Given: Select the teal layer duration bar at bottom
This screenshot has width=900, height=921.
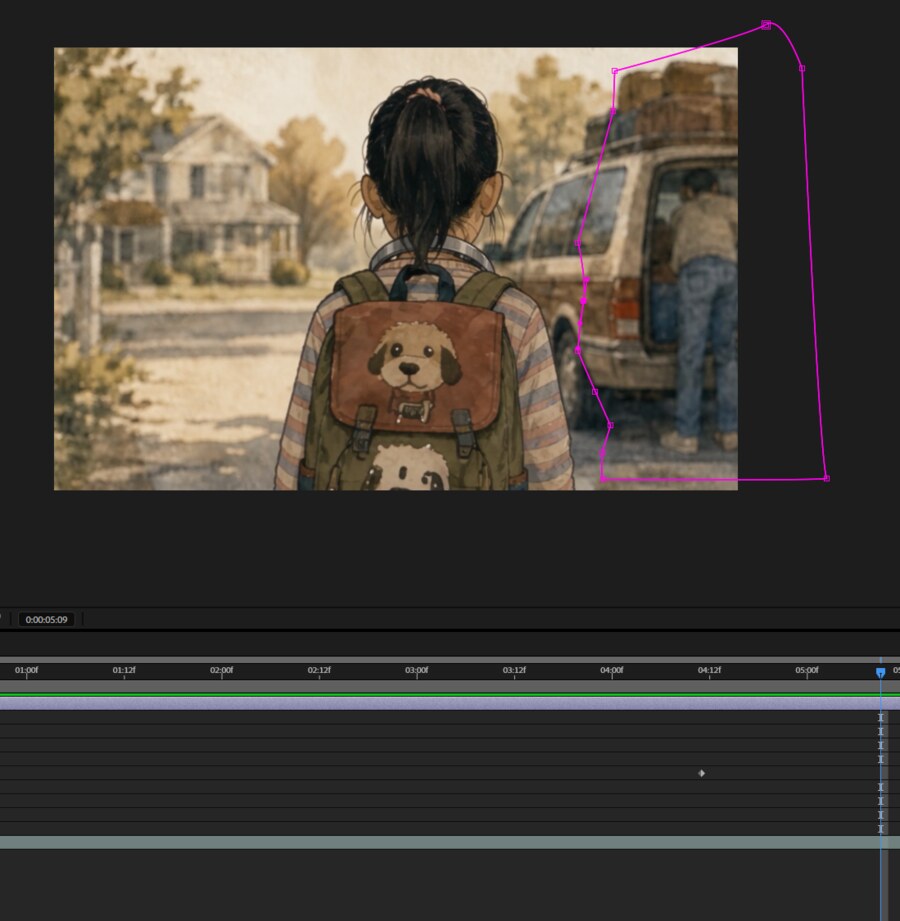Looking at the screenshot, I should coord(450,842).
